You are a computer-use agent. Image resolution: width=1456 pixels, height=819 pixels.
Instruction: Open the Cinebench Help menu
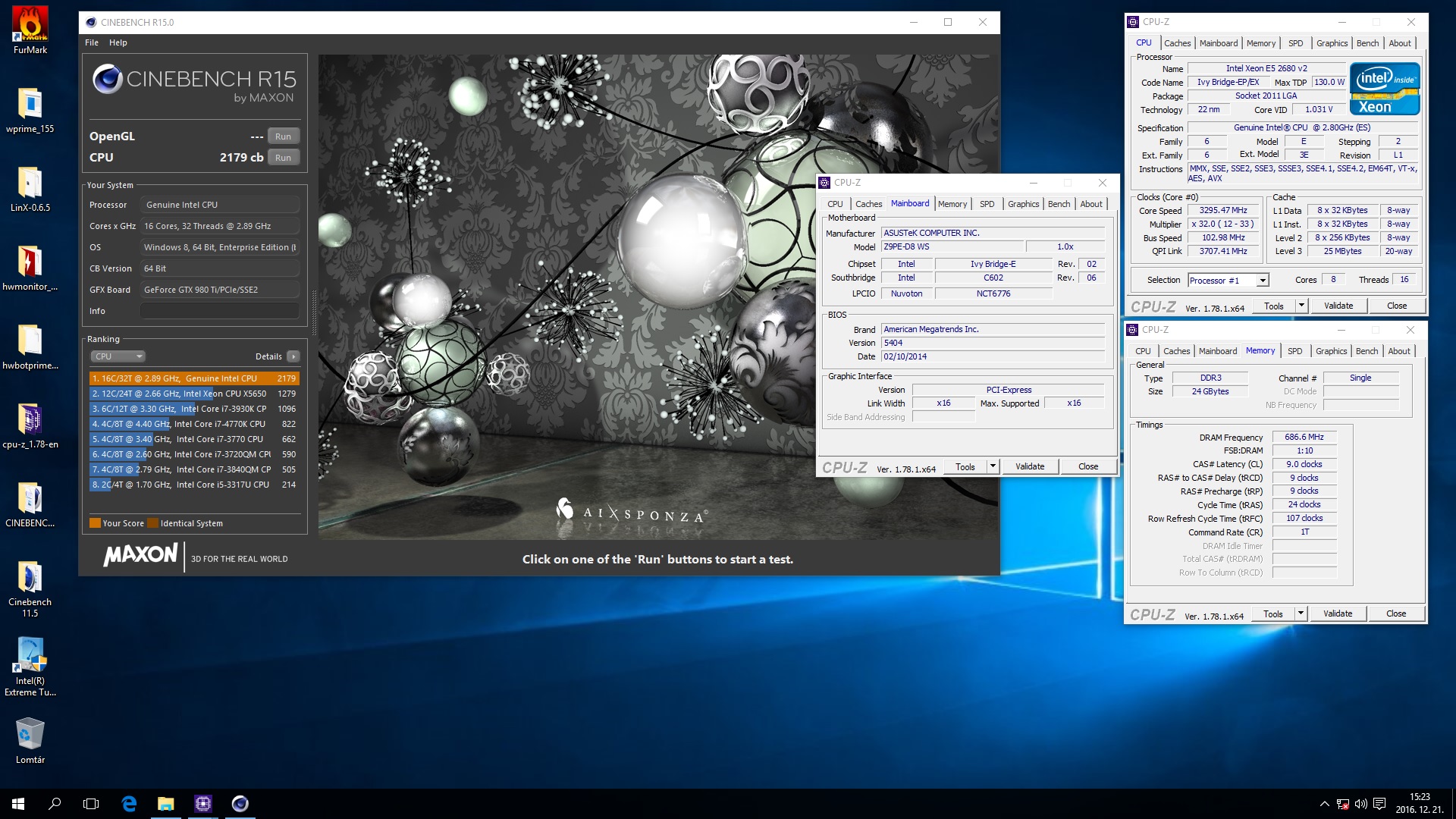[118, 42]
